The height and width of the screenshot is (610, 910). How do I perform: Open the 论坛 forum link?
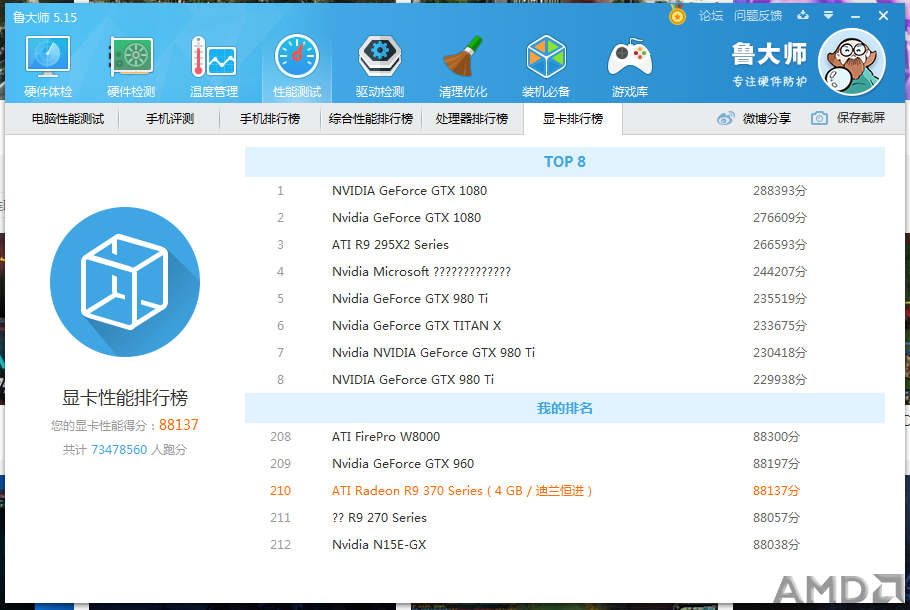[711, 16]
